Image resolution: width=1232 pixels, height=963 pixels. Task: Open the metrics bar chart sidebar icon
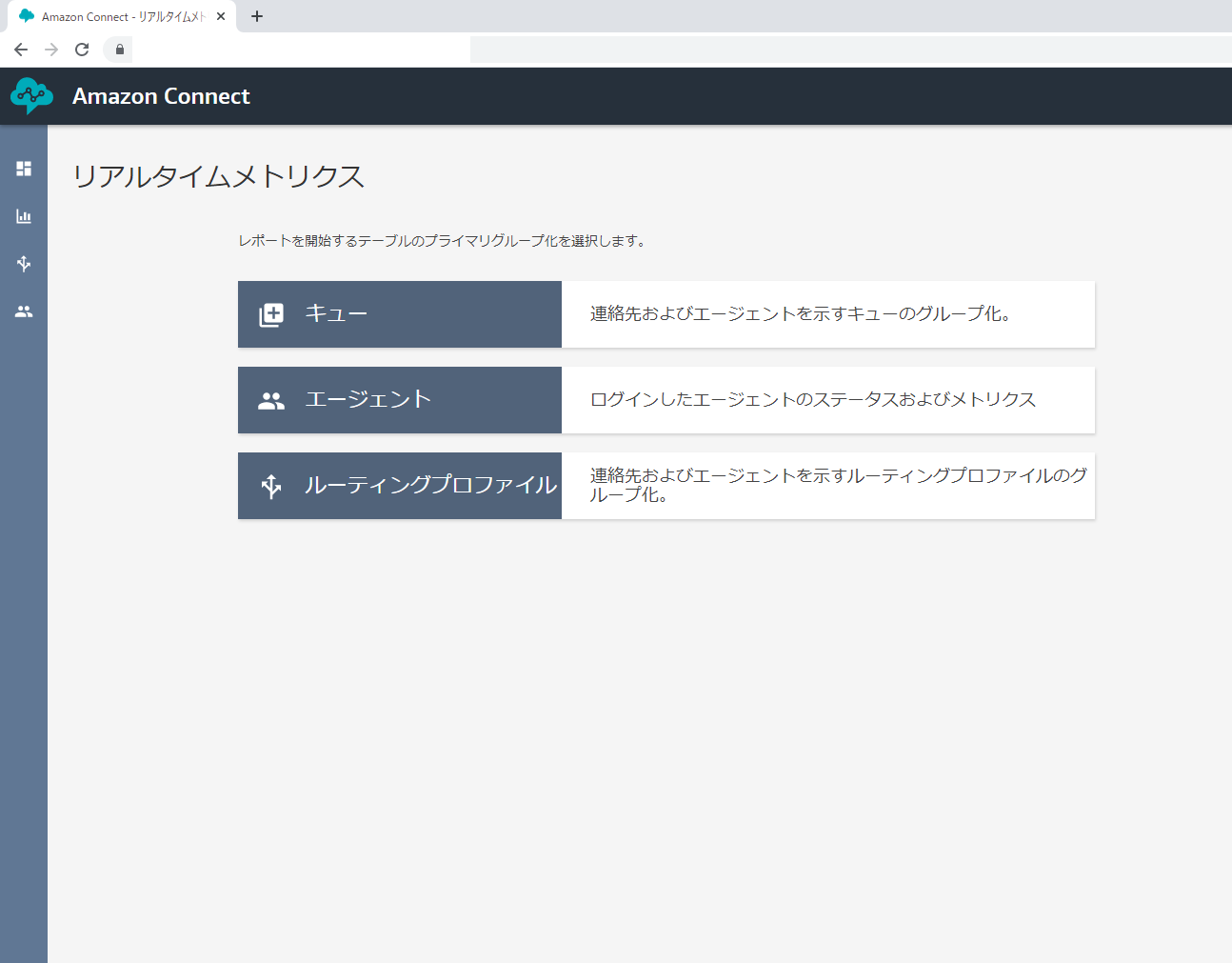click(x=24, y=216)
